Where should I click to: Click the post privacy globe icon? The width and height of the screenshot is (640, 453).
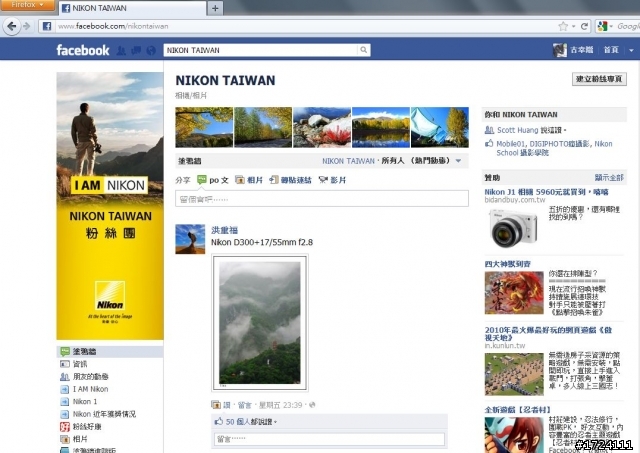coord(312,405)
